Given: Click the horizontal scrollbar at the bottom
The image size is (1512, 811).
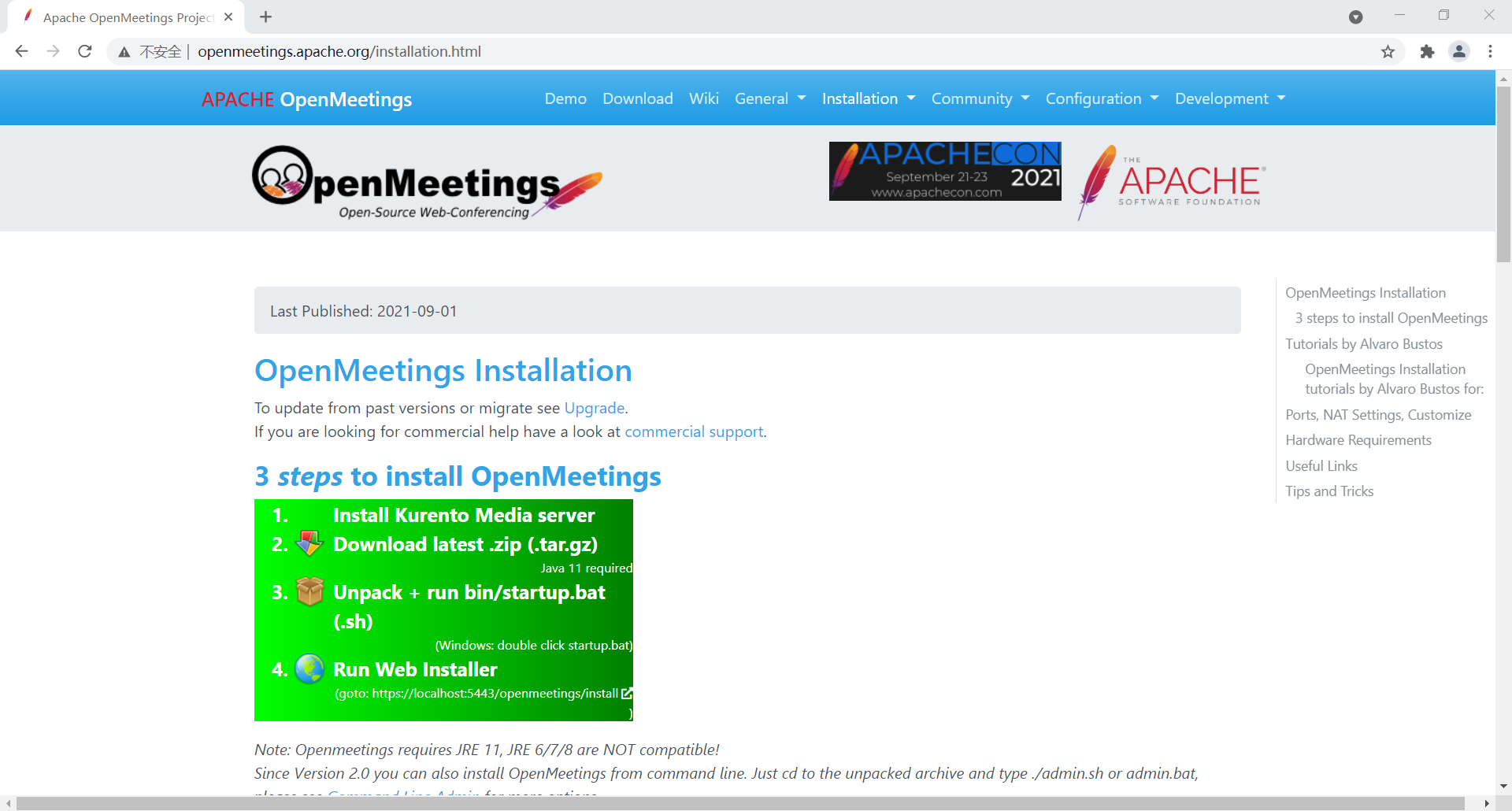Looking at the screenshot, I should (740, 803).
